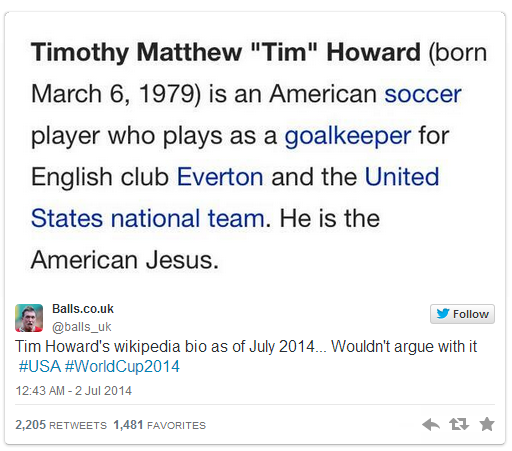Click the bold Timothy Matthew Howard name

pos(226,52)
